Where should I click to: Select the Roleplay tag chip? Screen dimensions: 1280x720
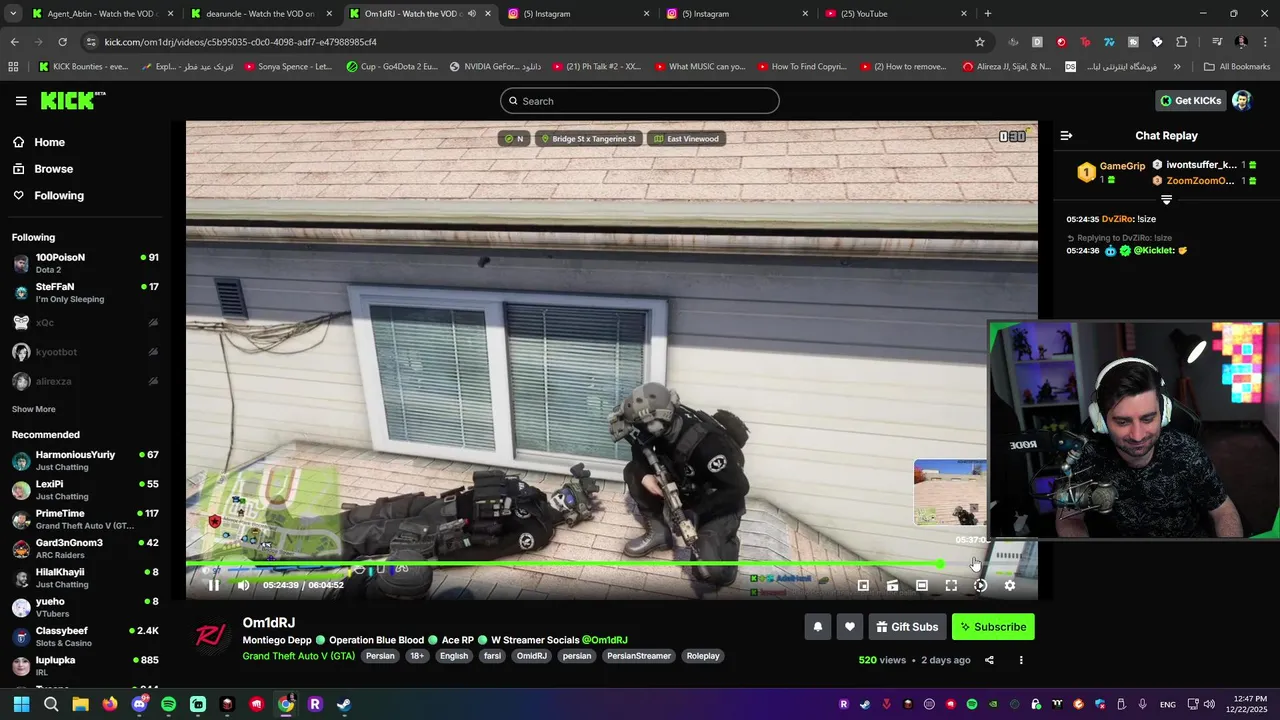click(x=703, y=656)
